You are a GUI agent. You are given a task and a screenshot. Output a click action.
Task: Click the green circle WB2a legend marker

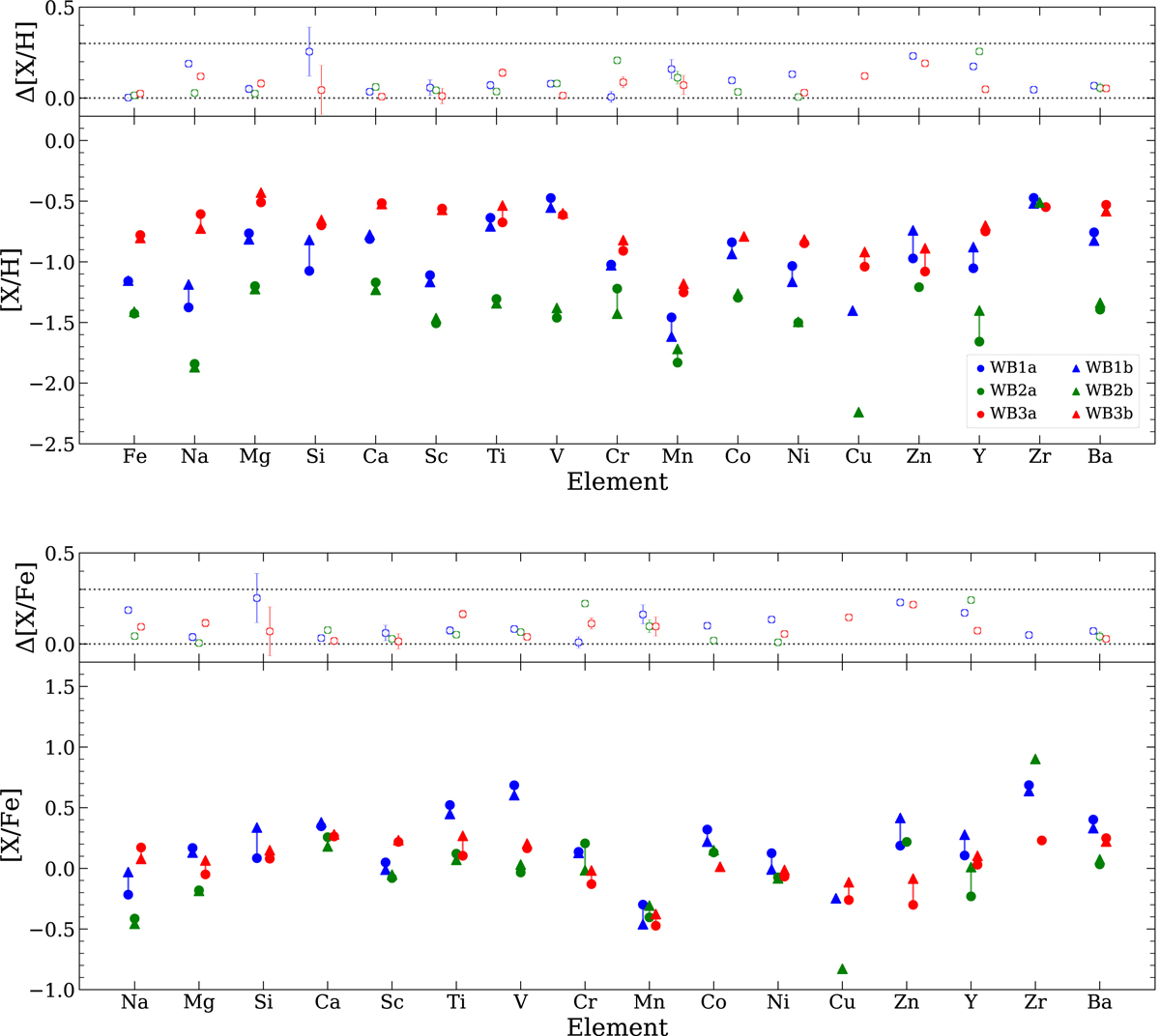pyautogui.click(x=978, y=391)
